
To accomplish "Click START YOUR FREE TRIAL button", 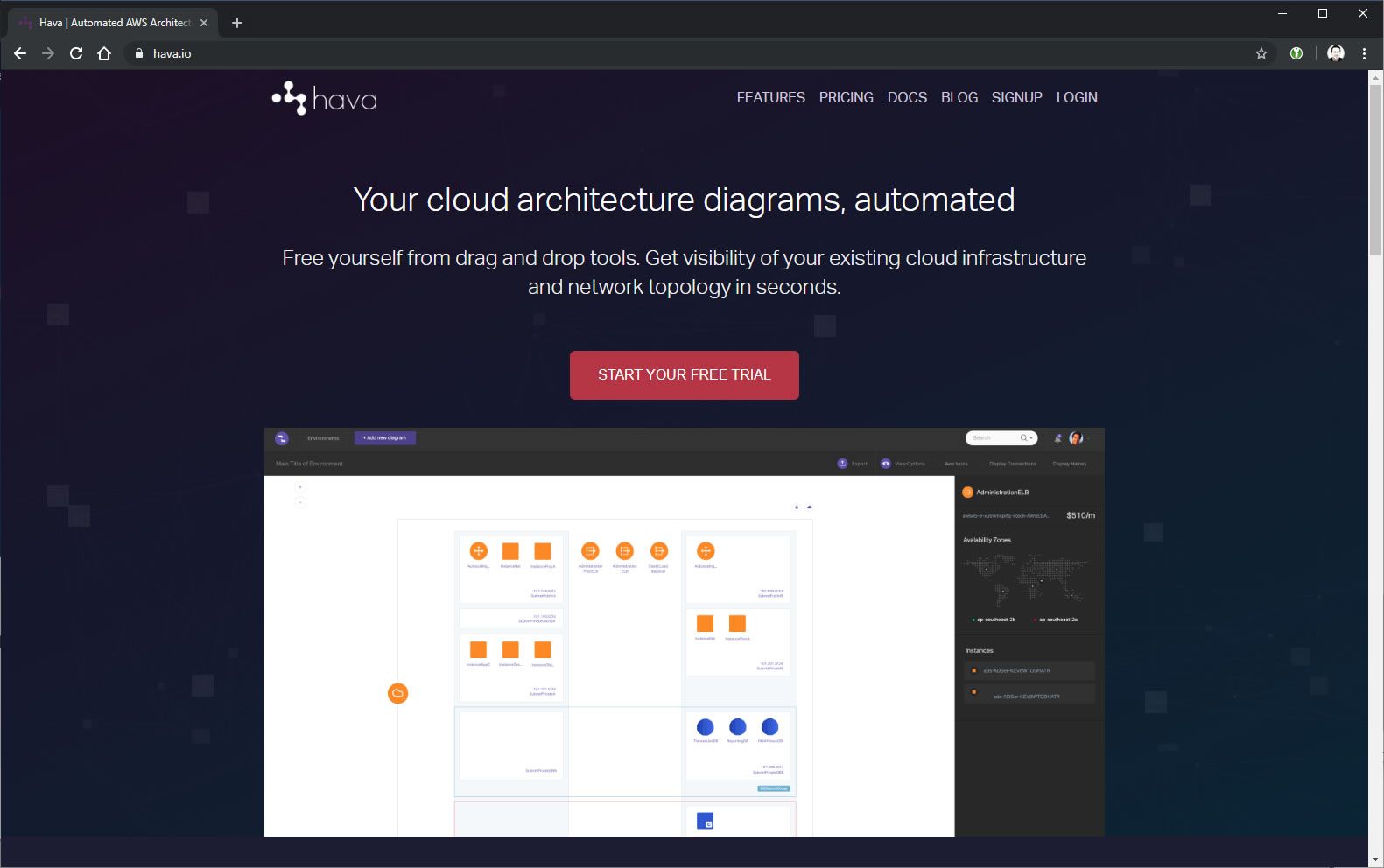I will click(685, 375).
